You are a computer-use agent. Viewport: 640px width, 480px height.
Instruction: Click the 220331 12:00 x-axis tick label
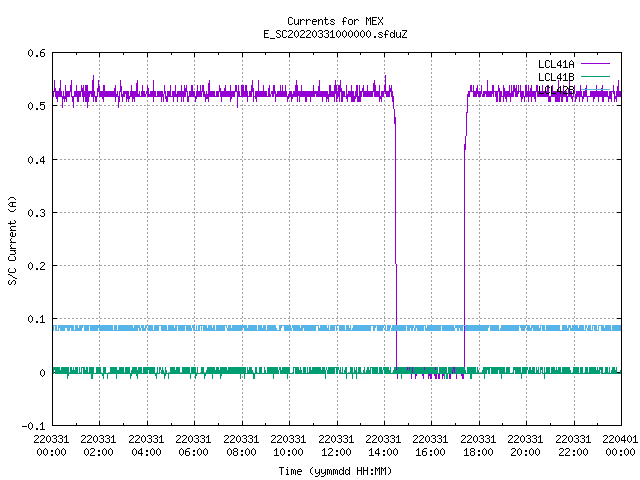pyautogui.click(x=336, y=446)
